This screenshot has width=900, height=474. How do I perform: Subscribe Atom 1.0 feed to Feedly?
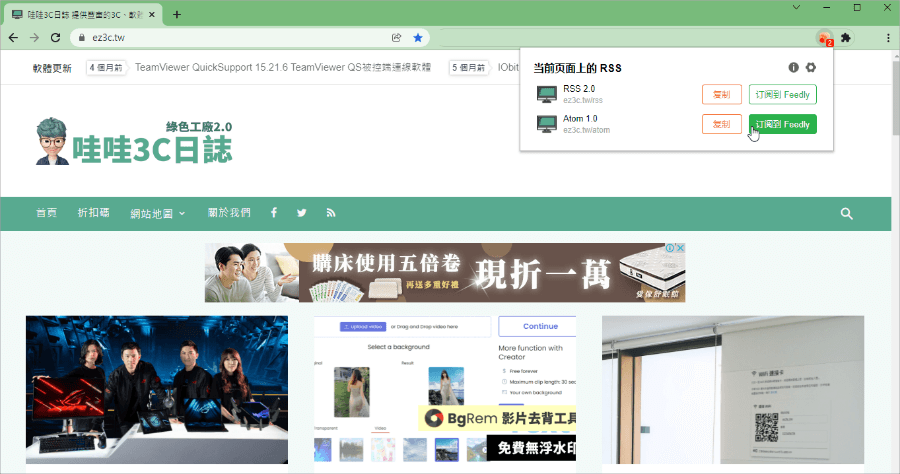tap(782, 124)
